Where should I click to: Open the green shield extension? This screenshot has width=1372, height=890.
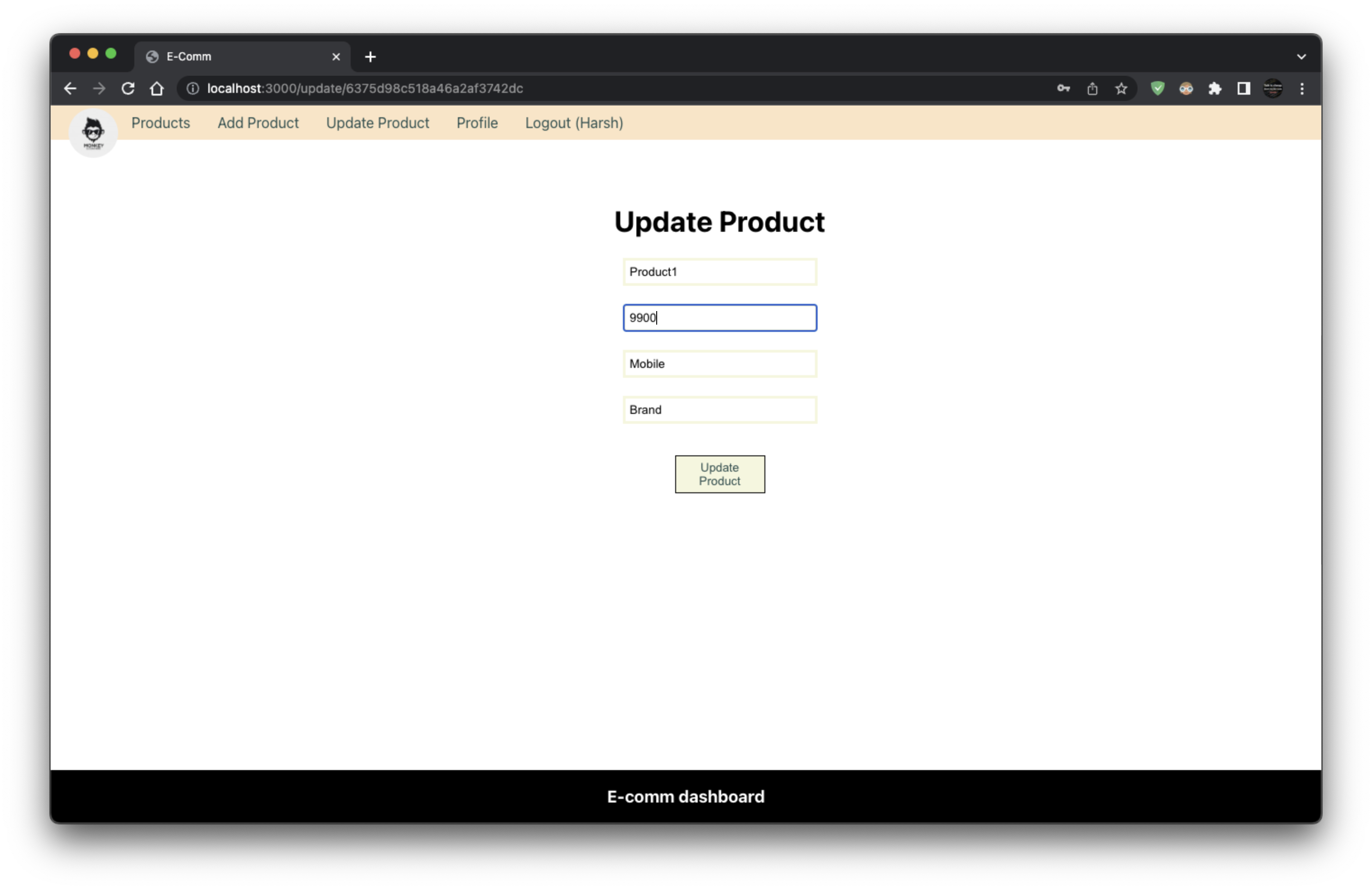[1157, 88]
